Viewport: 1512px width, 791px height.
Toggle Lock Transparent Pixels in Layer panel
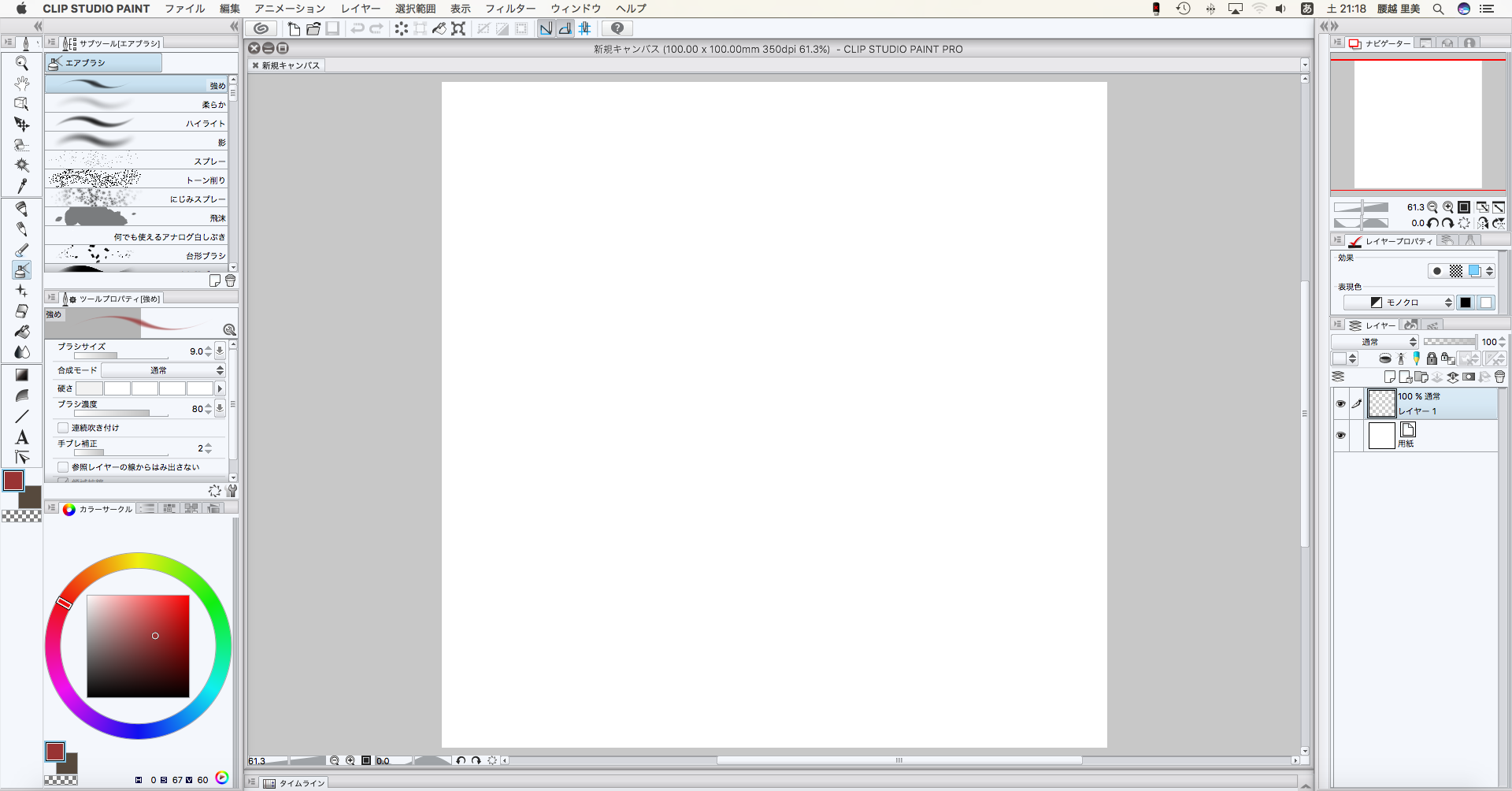(1447, 358)
